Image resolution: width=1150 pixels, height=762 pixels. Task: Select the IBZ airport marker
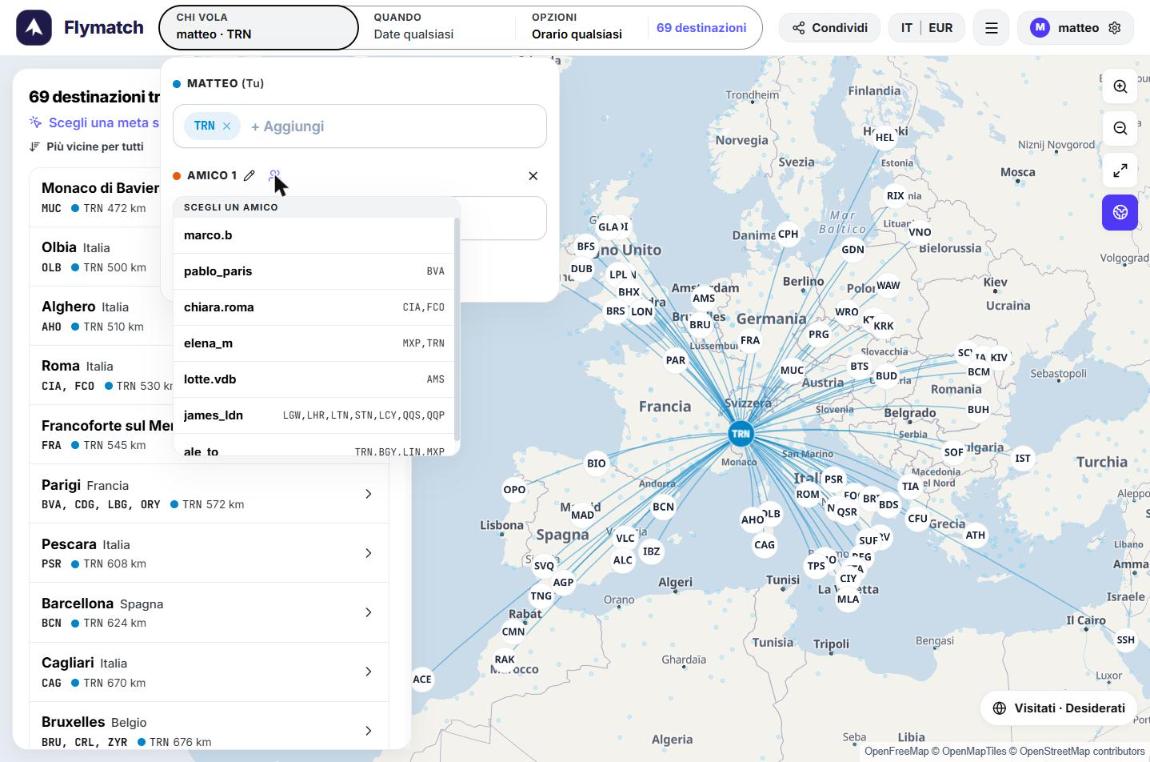pyautogui.click(x=651, y=551)
